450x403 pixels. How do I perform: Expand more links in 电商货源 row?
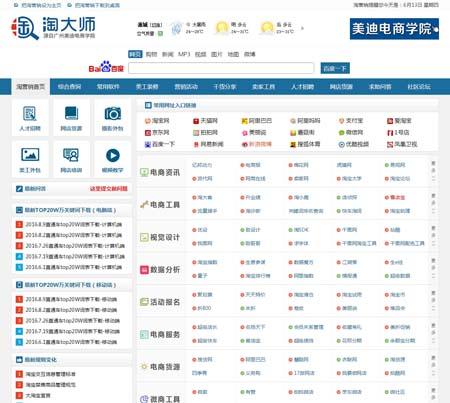click(x=433, y=365)
